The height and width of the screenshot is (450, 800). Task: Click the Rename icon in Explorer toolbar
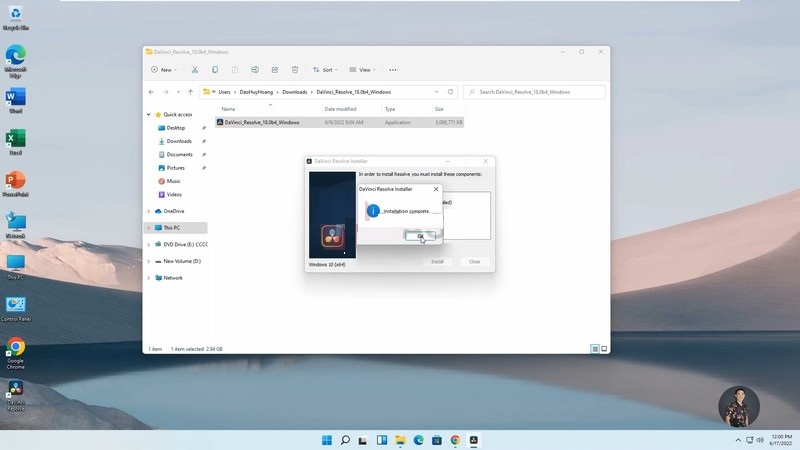coord(255,69)
